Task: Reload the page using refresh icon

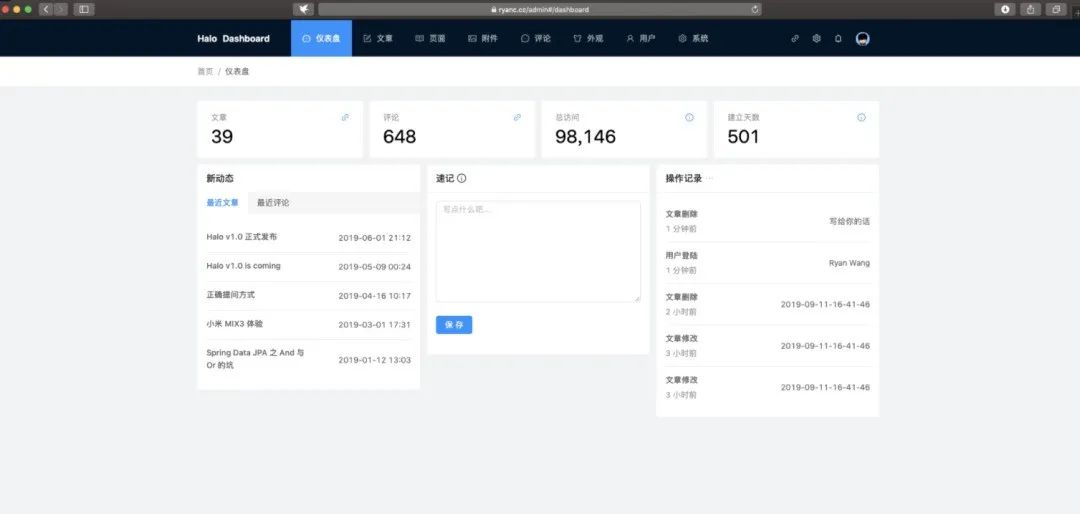Action: [755, 10]
